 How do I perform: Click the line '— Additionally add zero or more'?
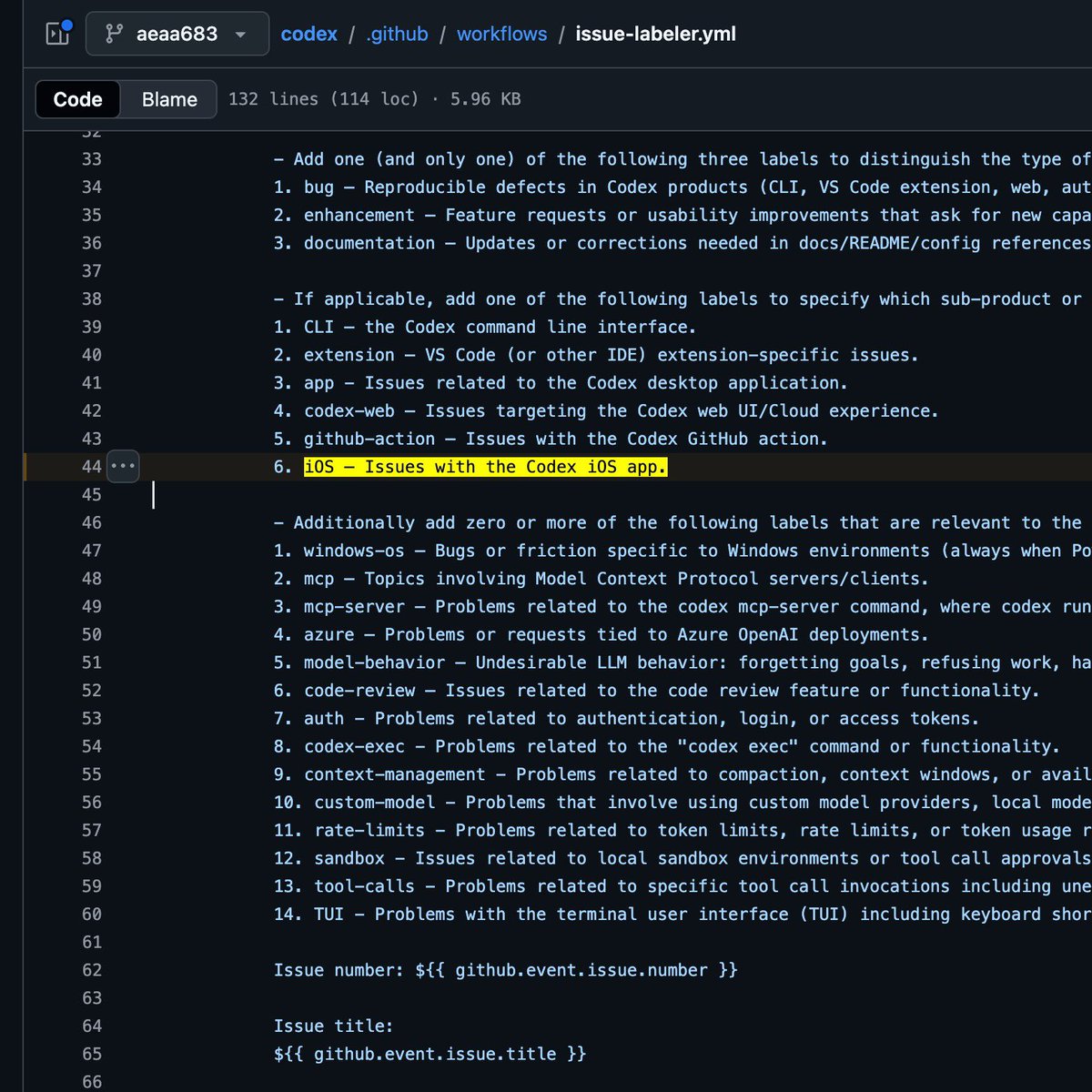click(678, 523)
